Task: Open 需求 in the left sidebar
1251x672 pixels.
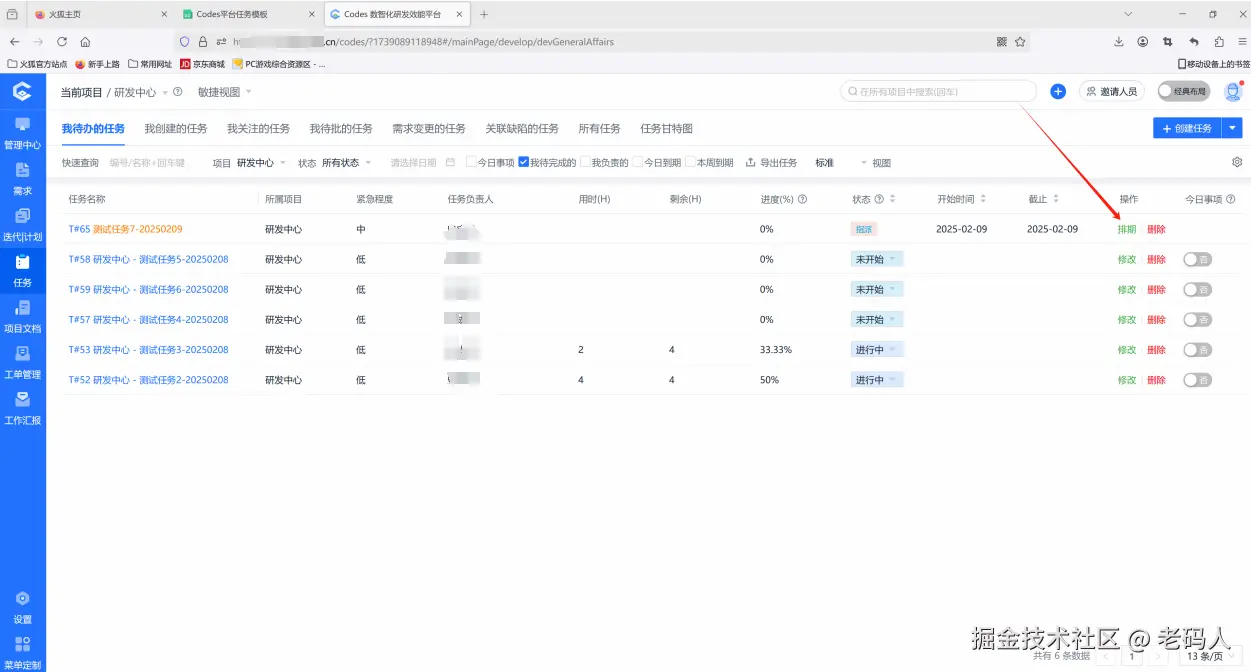Action: [22, 179]
